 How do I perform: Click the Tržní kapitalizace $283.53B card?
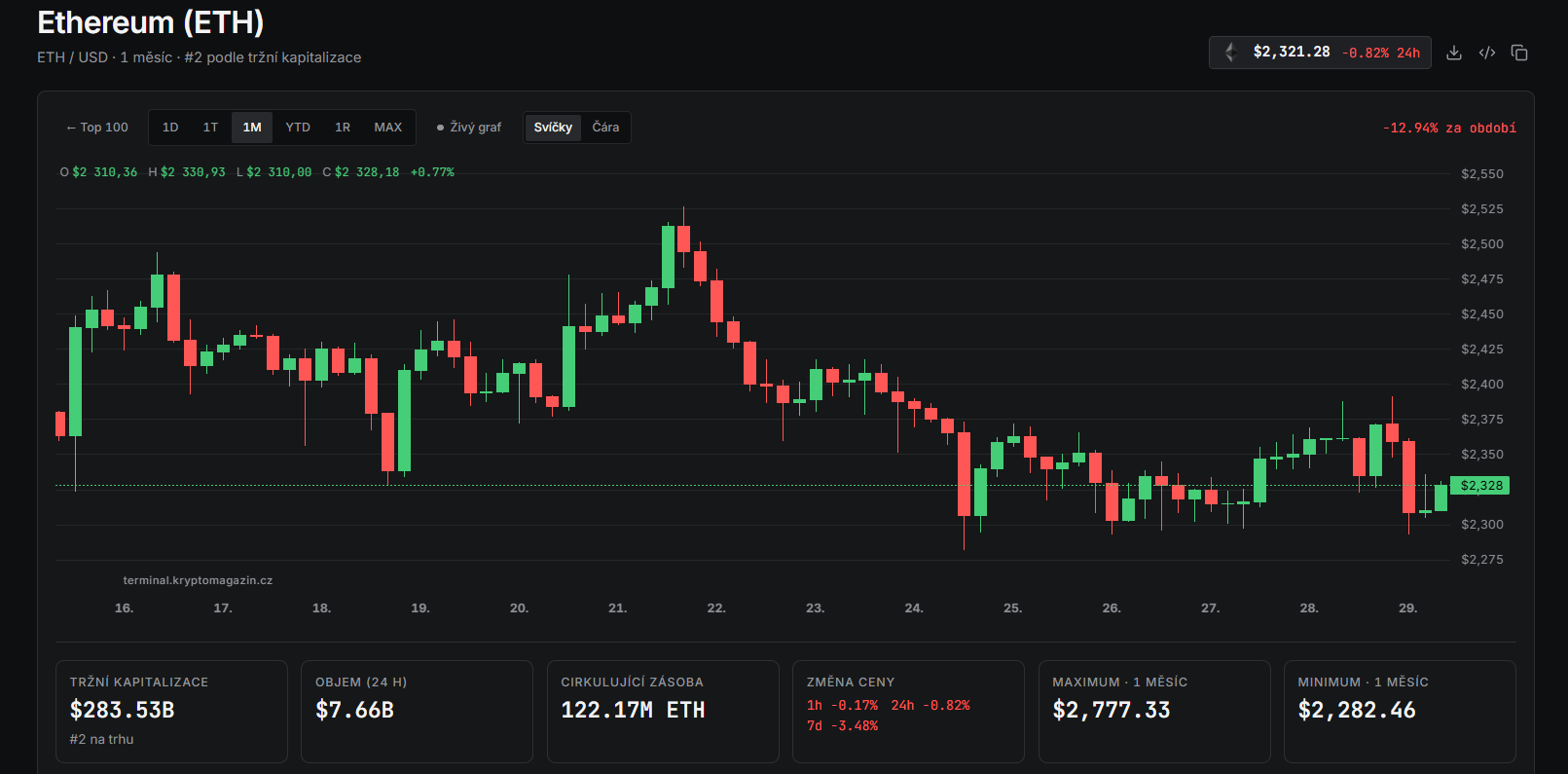coord(171,712)
